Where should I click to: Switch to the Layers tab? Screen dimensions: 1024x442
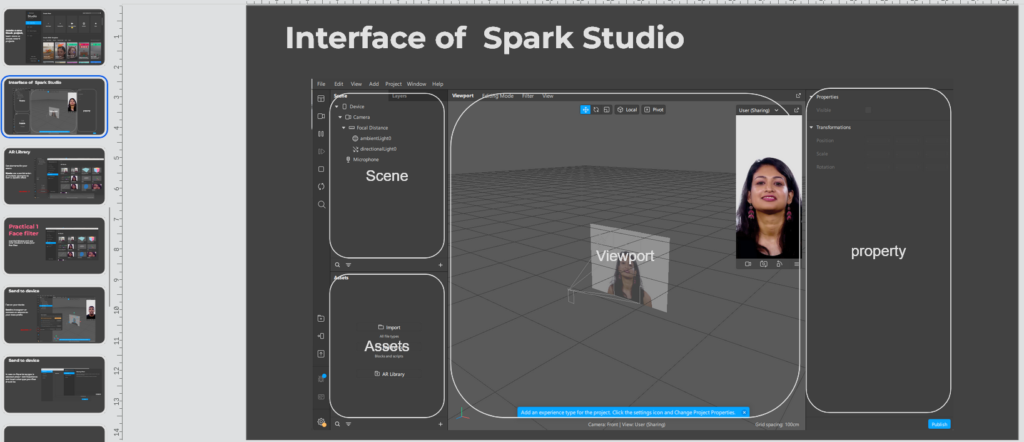click(x=399, y=96)
